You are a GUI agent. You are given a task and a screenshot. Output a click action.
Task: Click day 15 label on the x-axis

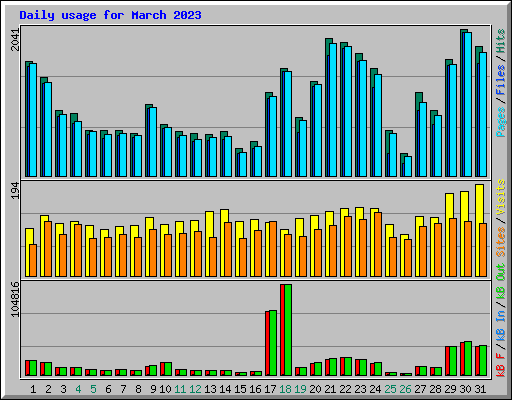tap(240, 389)
